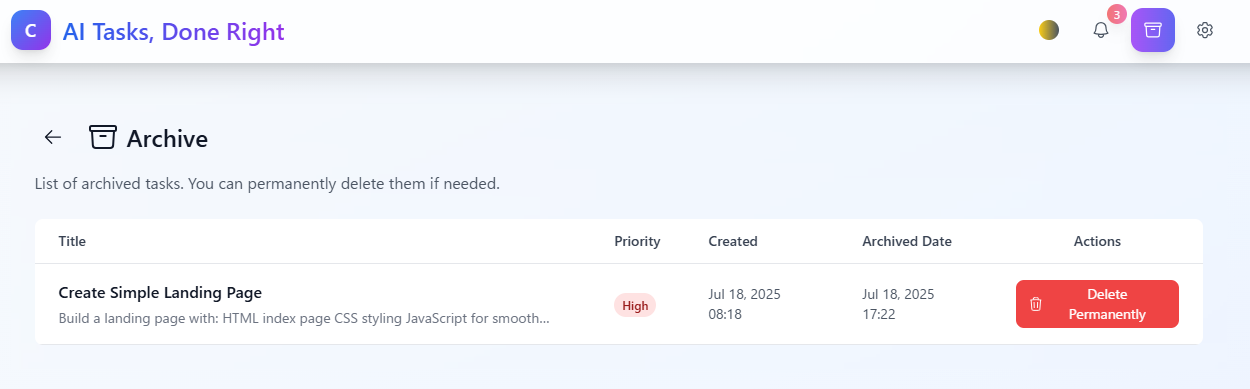Select the Priority column header
Screen dimensions: 1250x389
tap(637, 241)
